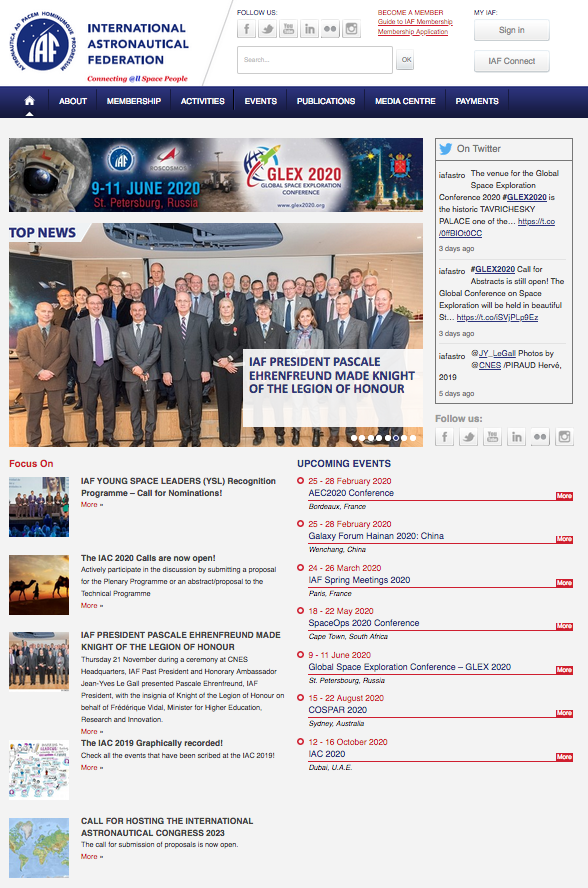588x888 pixels.
Task: Click the IAF Connect button
Action: point(512,61)
